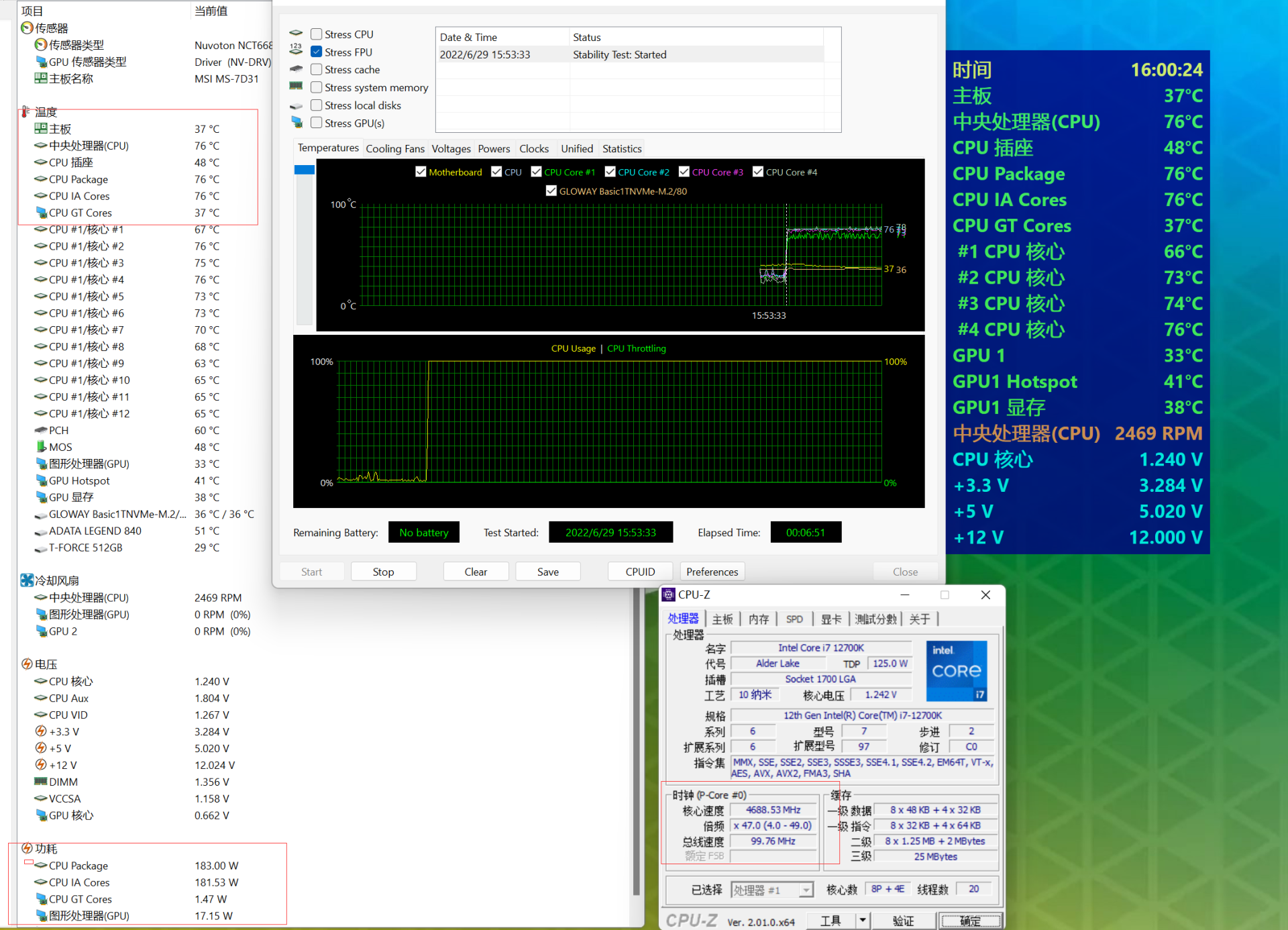Open the 处理器 #1 selection dropdown

coord(806,890)
